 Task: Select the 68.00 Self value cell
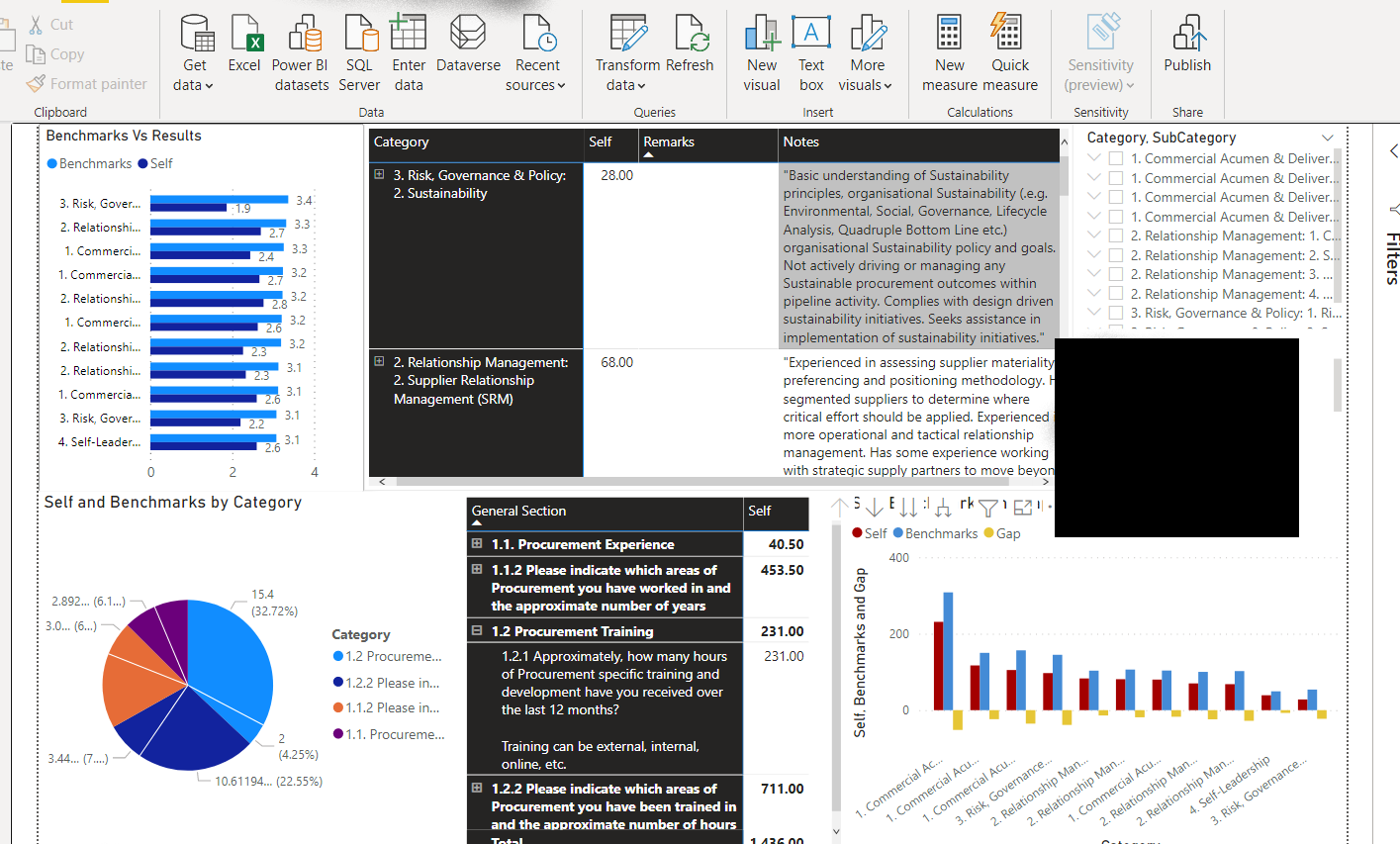(x=616, y=362)
